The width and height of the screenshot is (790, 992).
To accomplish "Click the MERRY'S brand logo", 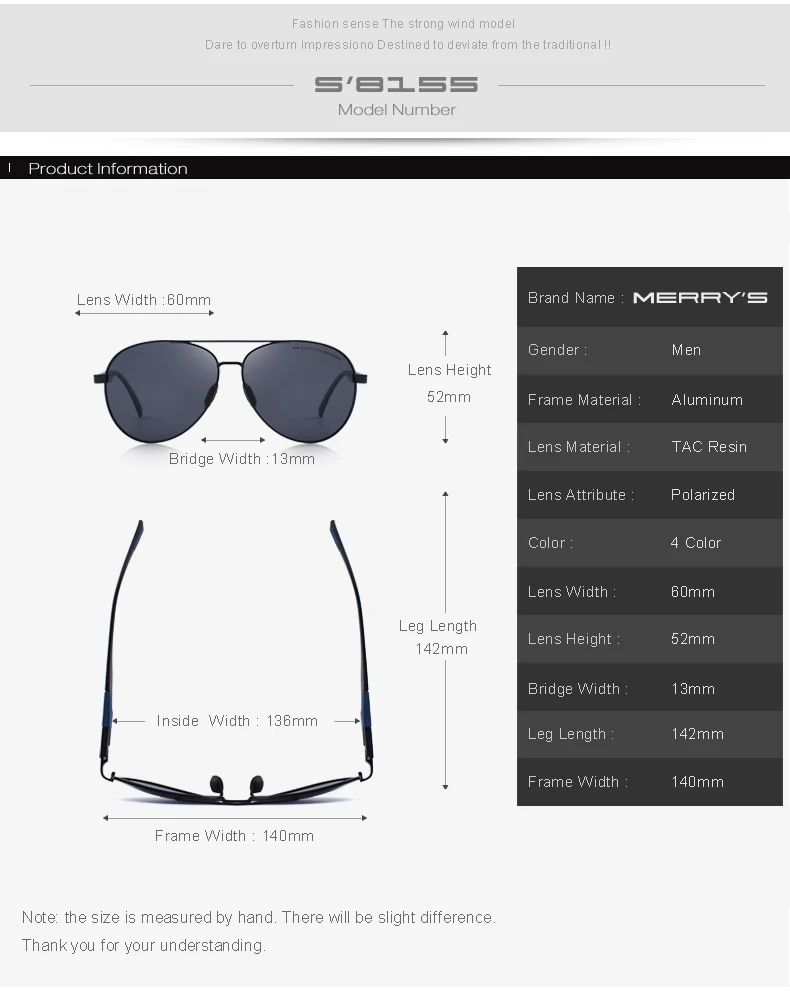I will click(700, 297).
